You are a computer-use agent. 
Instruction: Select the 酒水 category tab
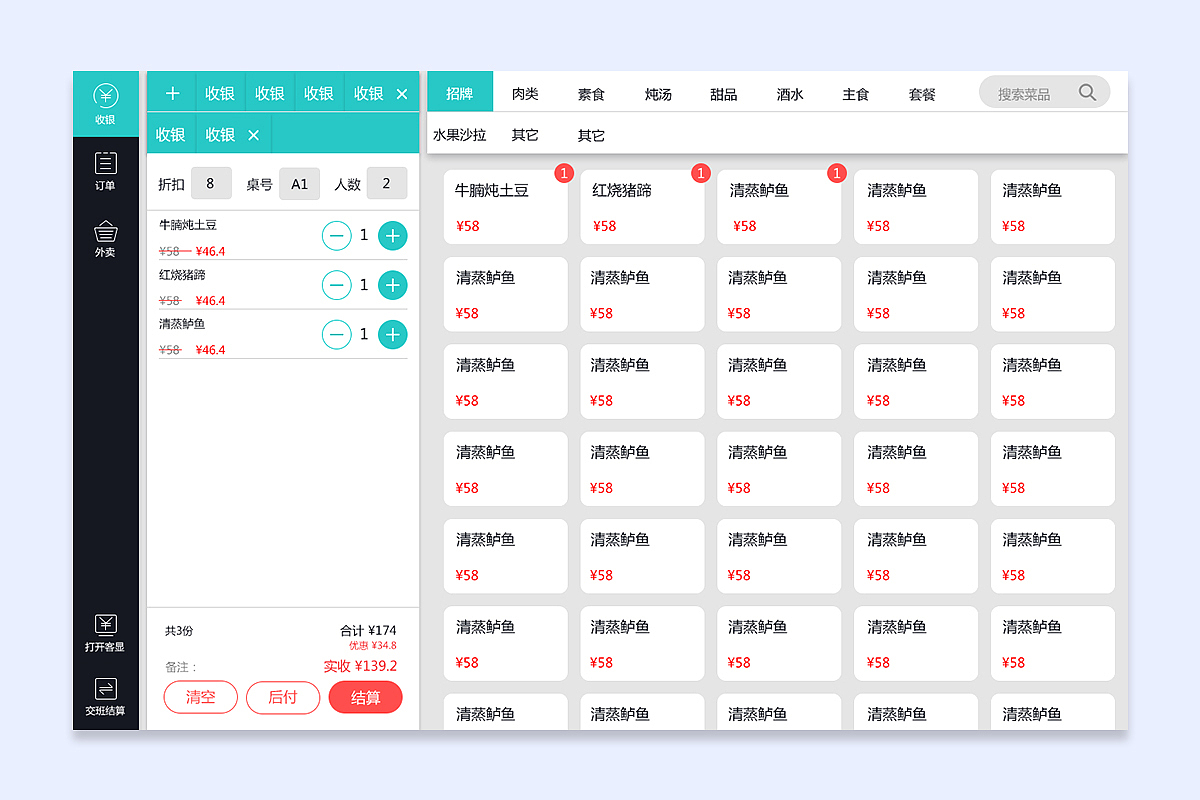click(x=789, y=93)
